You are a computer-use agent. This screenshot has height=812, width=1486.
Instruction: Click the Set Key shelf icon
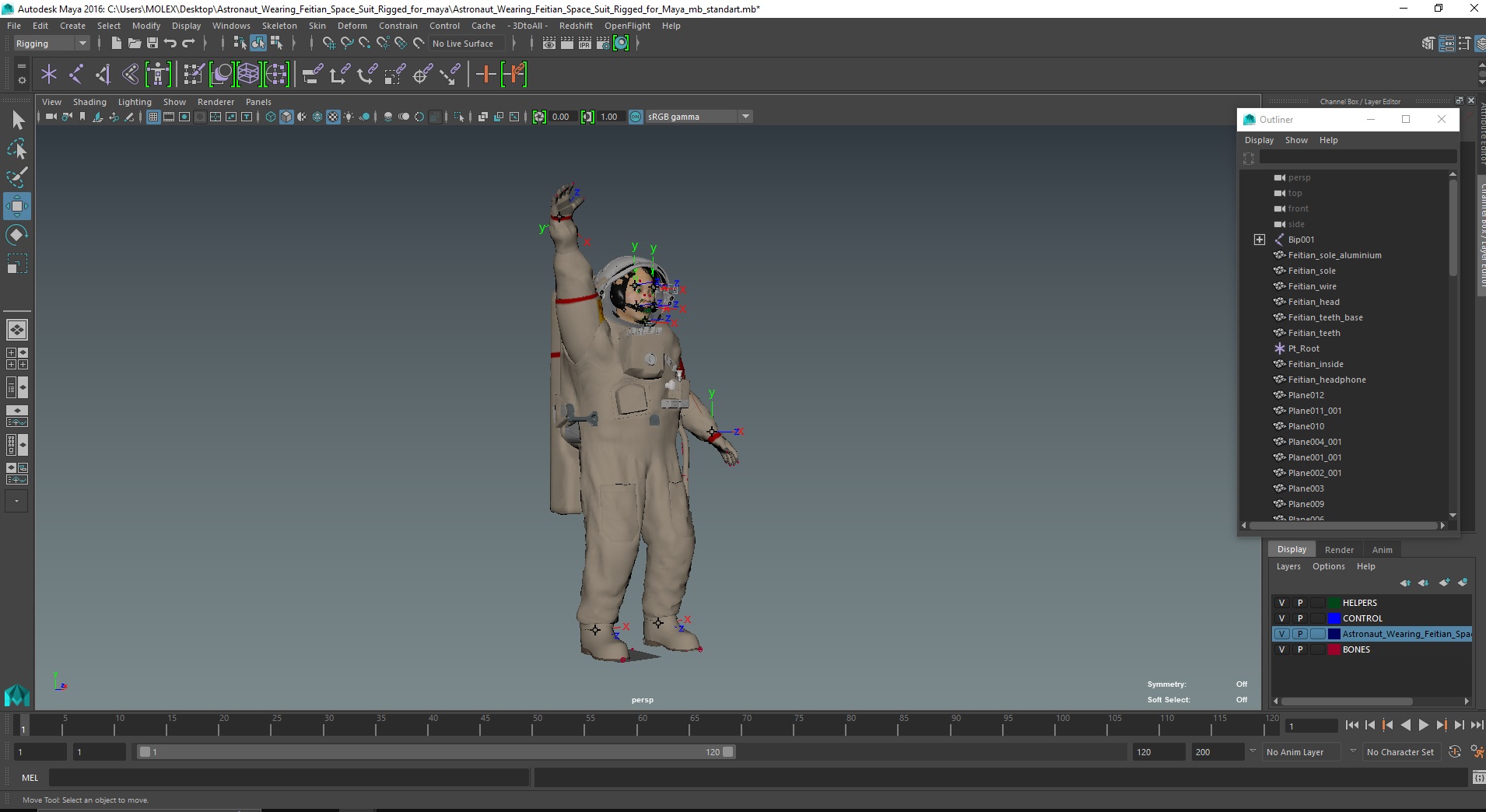pyautogui.click(x=486, y=74)
